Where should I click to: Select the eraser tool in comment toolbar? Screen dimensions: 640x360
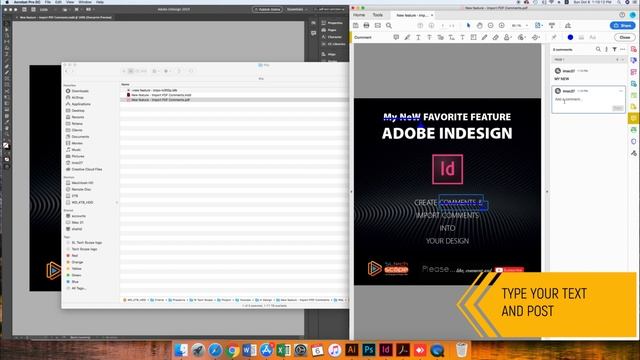[496, 37]
